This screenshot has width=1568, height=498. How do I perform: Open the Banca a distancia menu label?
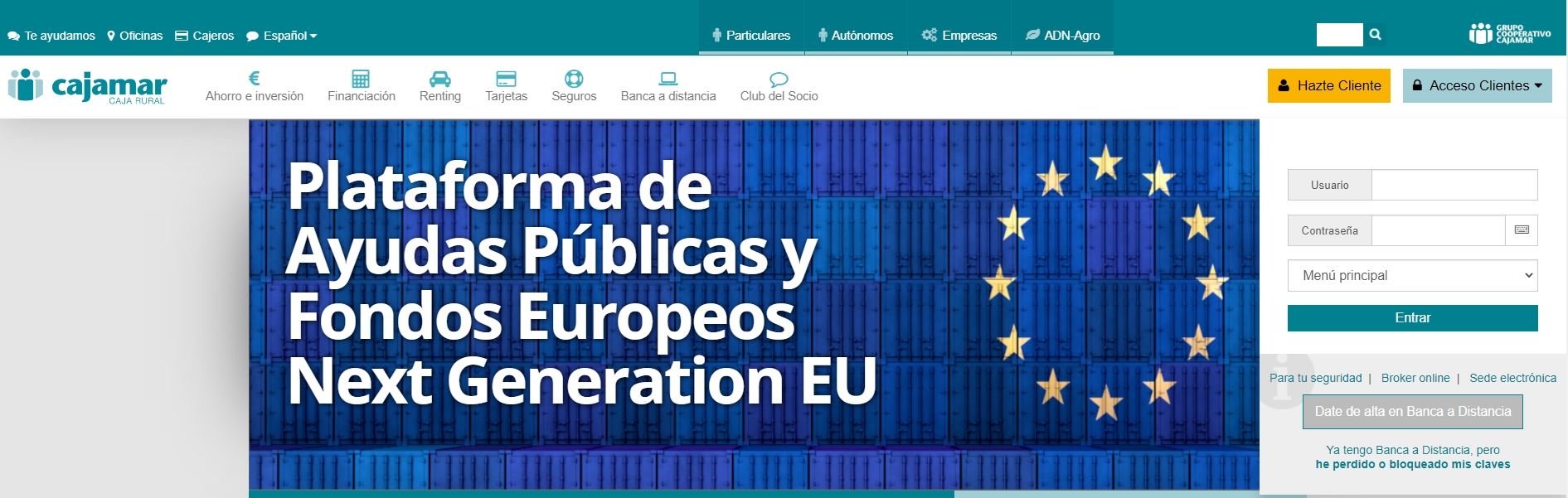668,96
